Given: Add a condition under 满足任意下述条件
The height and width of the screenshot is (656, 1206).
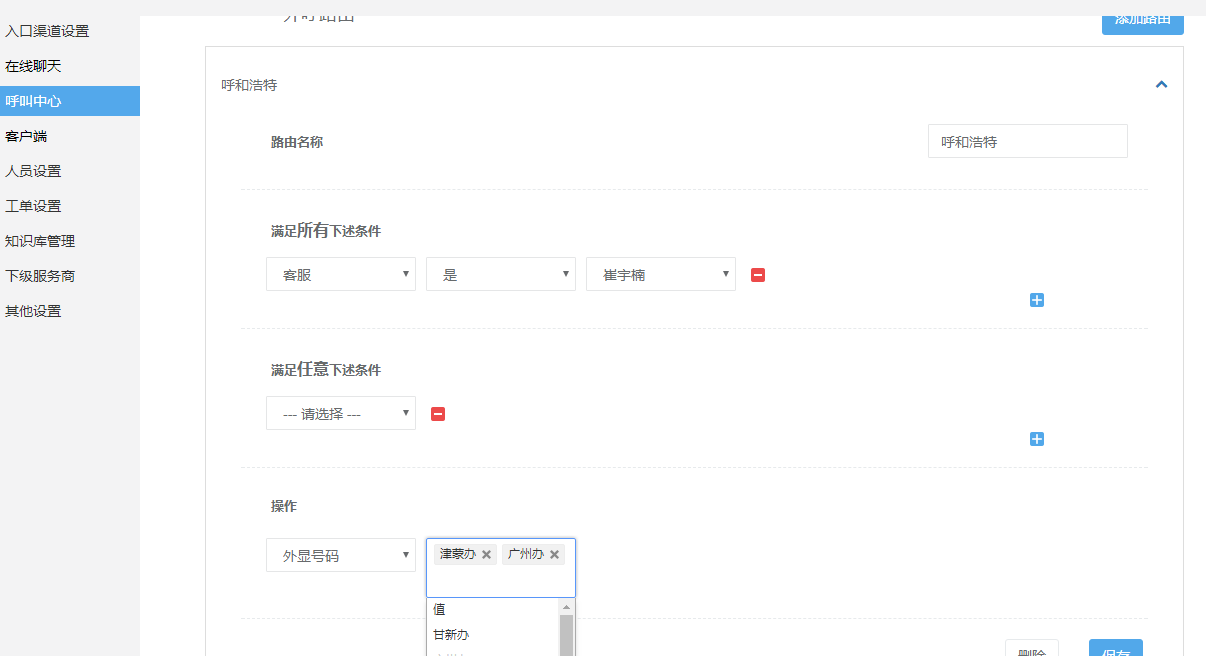Looking at the screenshot, I should [x=1037, y=439].
